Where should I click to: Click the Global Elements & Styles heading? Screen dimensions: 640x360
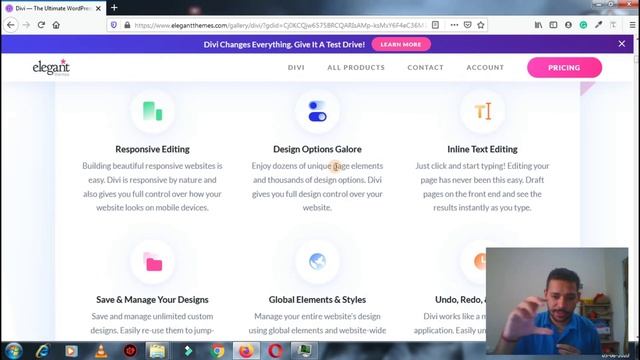click(317, 300)
